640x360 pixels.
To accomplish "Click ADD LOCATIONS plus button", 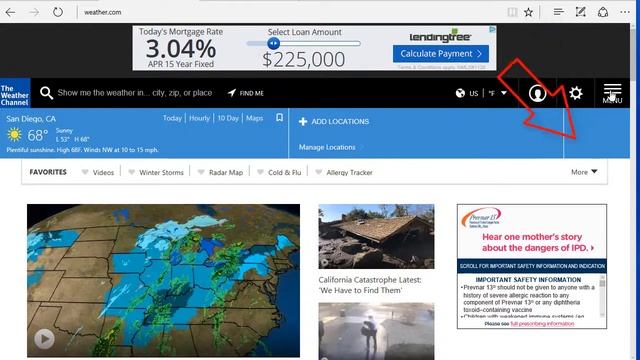I will (x=334, y=121).
